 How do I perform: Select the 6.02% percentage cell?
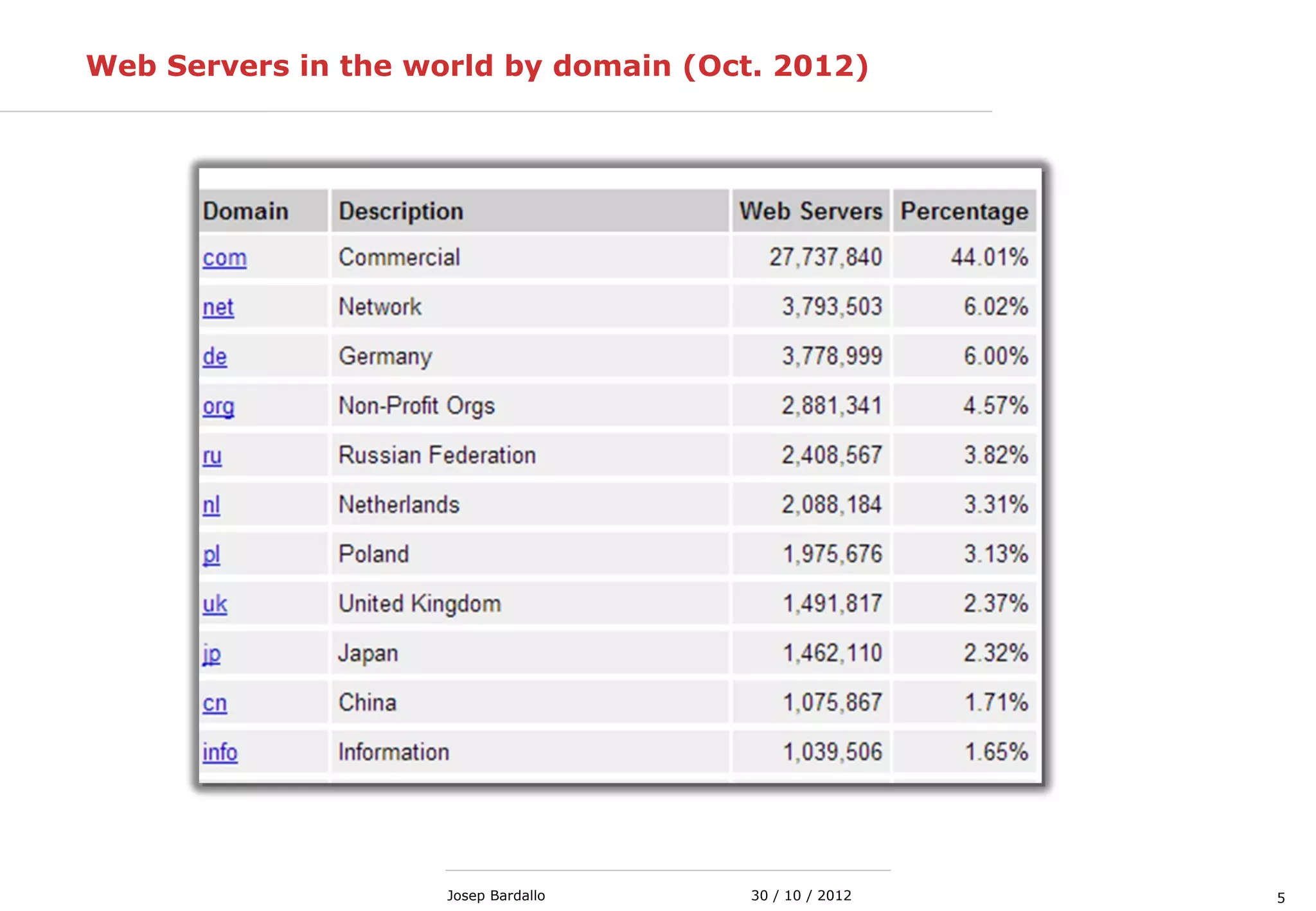(965, 306)
